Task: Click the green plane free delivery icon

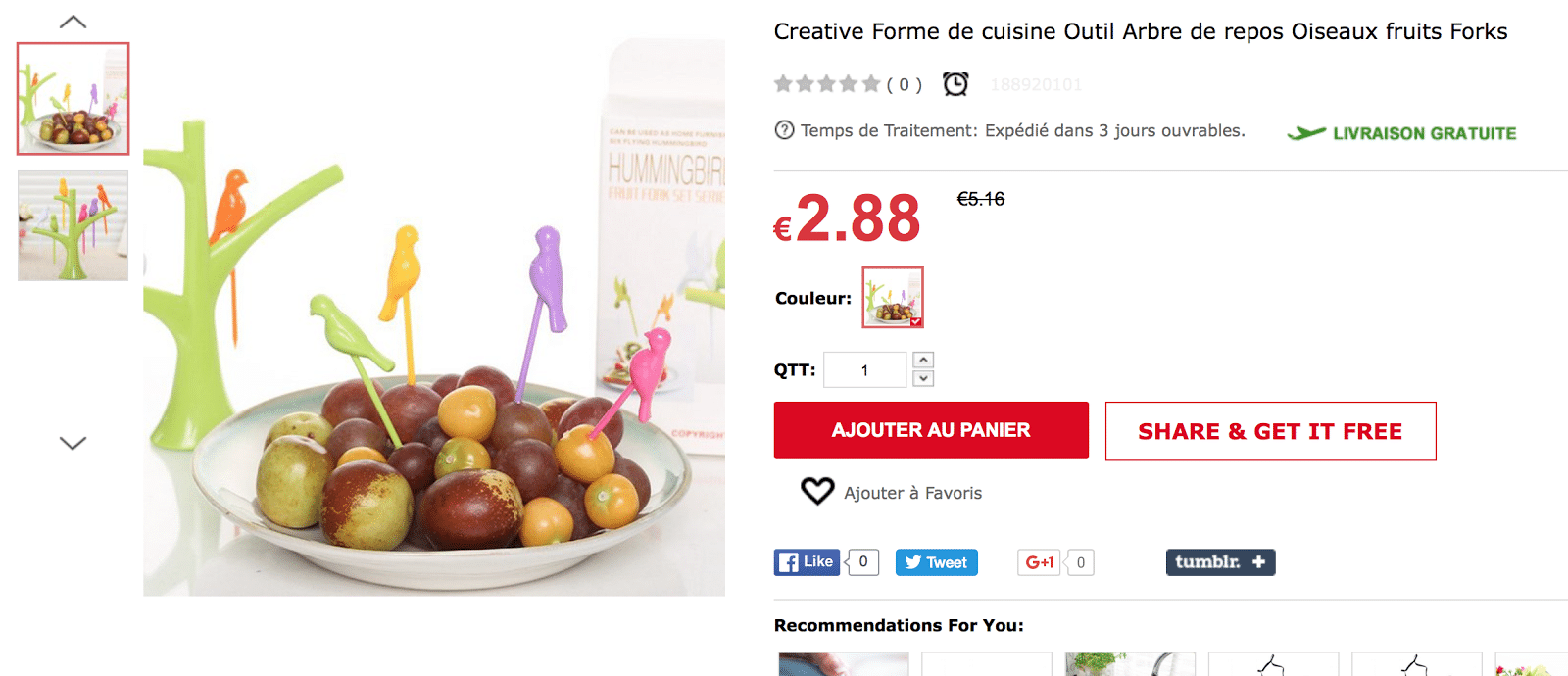Action: 1306,133
